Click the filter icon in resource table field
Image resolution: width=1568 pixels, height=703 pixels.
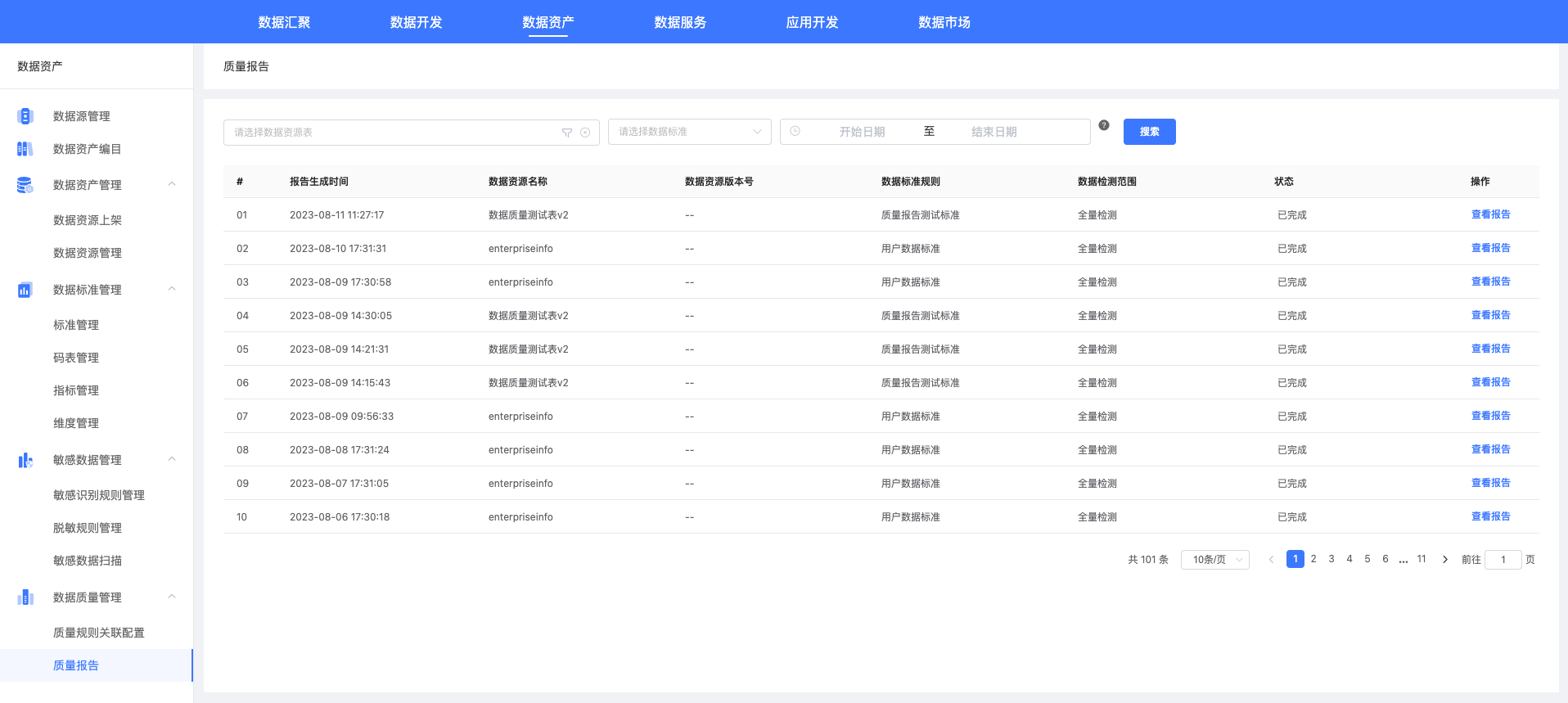pos(567,133)
